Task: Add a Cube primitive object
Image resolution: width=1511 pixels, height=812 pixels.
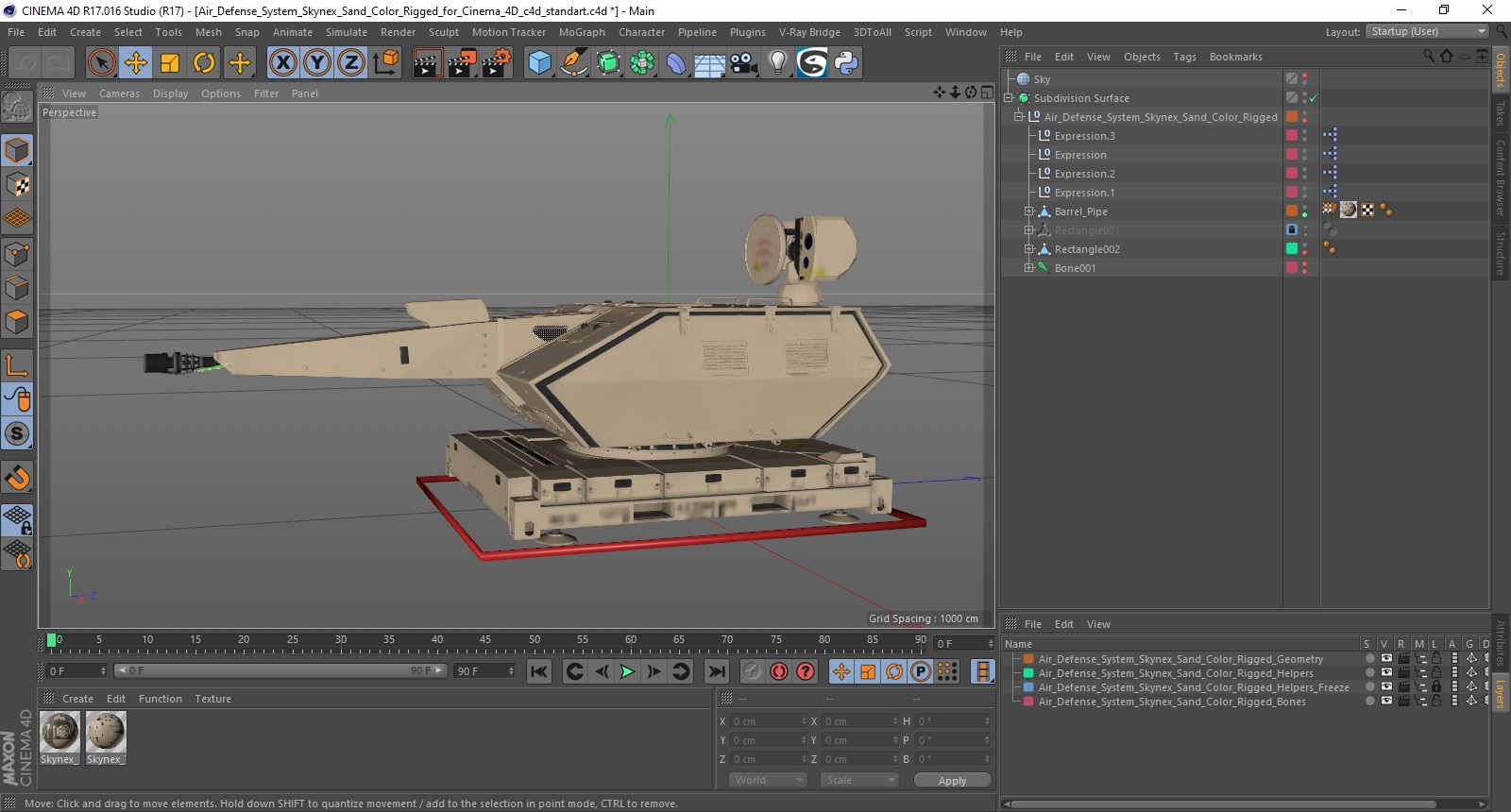Action: [x=539, y=63]
